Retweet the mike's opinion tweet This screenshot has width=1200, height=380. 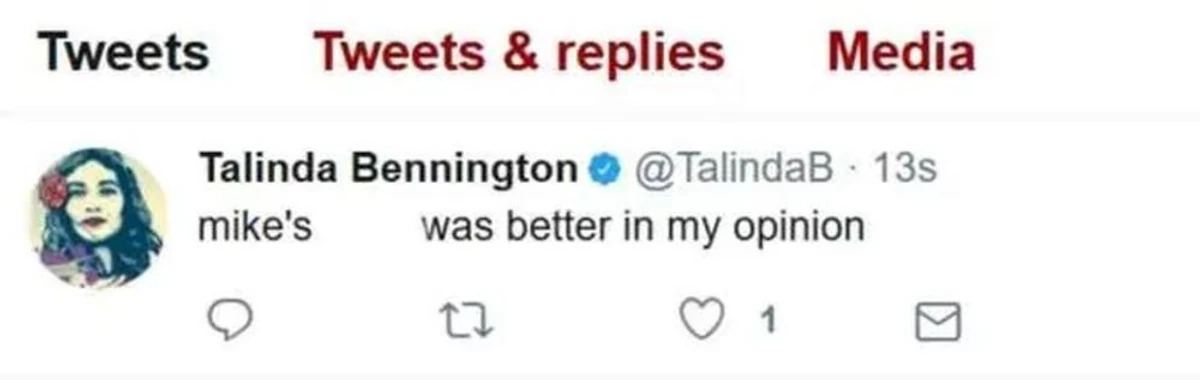point(464,321)
